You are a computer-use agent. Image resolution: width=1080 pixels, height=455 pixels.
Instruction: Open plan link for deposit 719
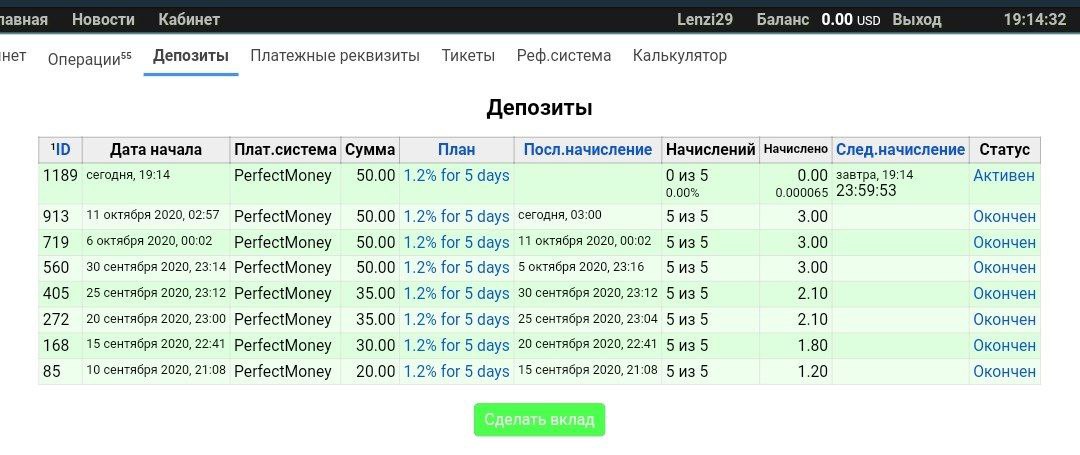click(x=456, y=242)
